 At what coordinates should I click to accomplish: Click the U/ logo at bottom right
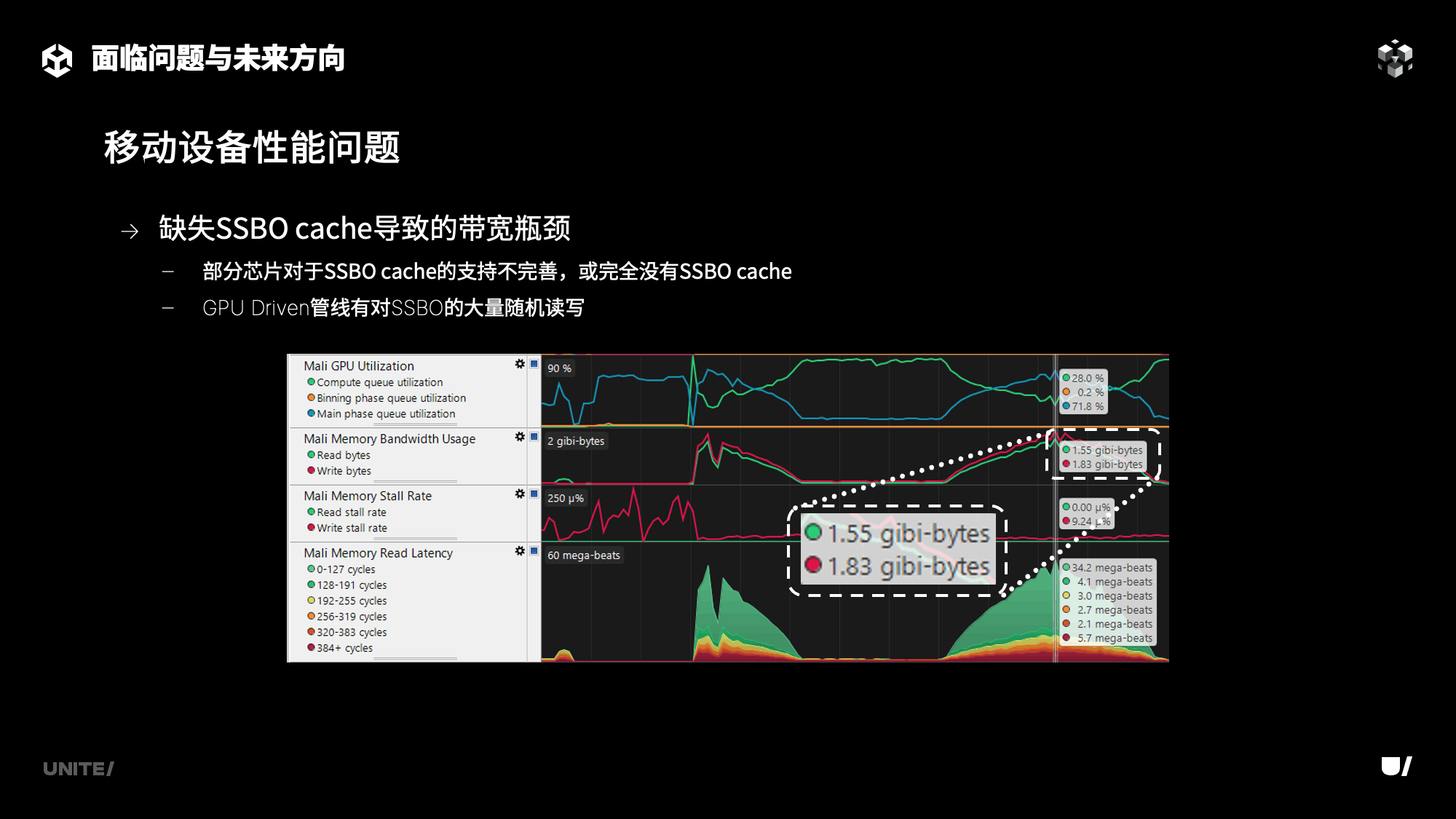[1396, 767]
